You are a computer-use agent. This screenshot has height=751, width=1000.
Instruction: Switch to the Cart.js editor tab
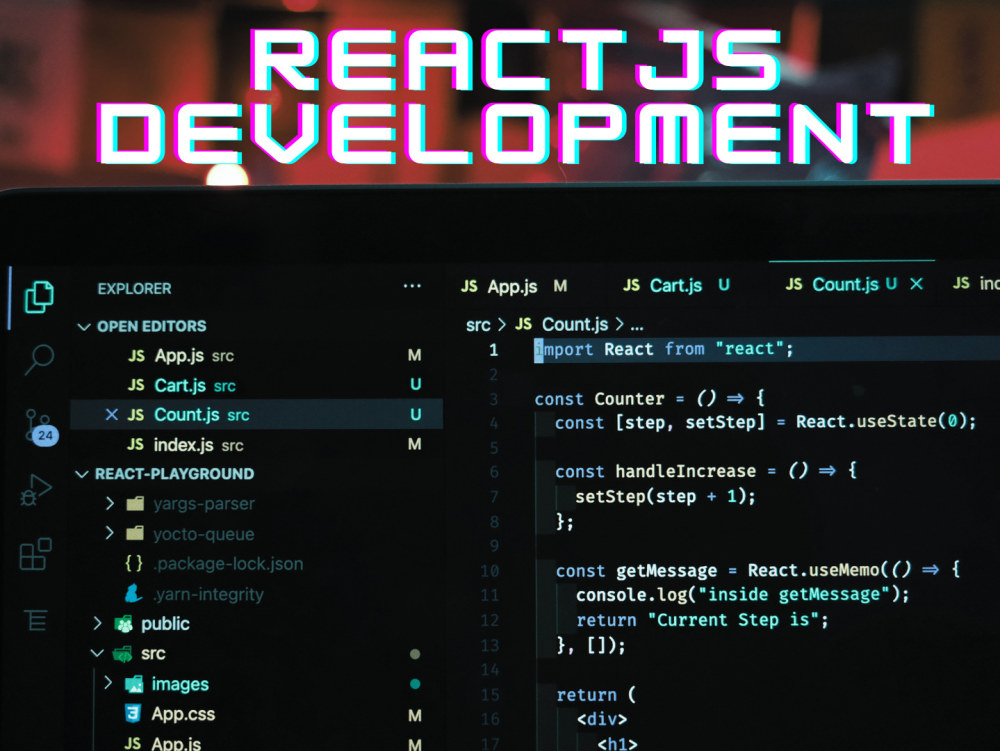tap(677, 285)
